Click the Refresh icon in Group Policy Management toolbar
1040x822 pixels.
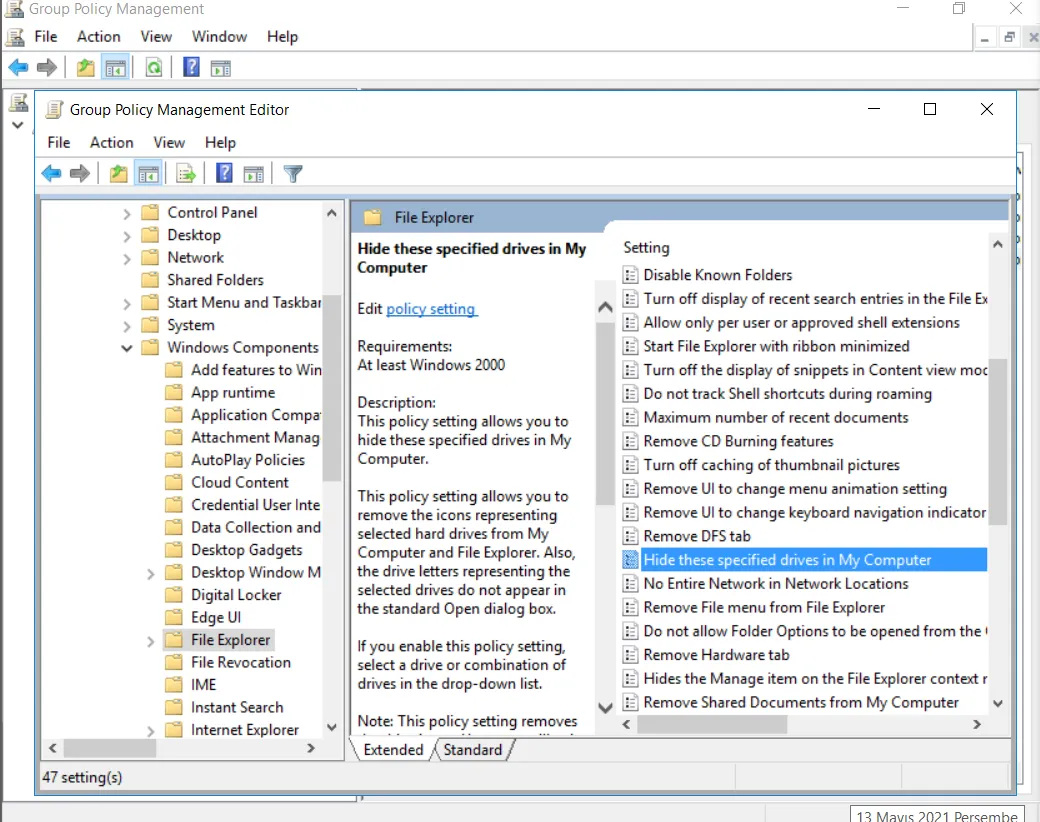[x=154, y=67]
